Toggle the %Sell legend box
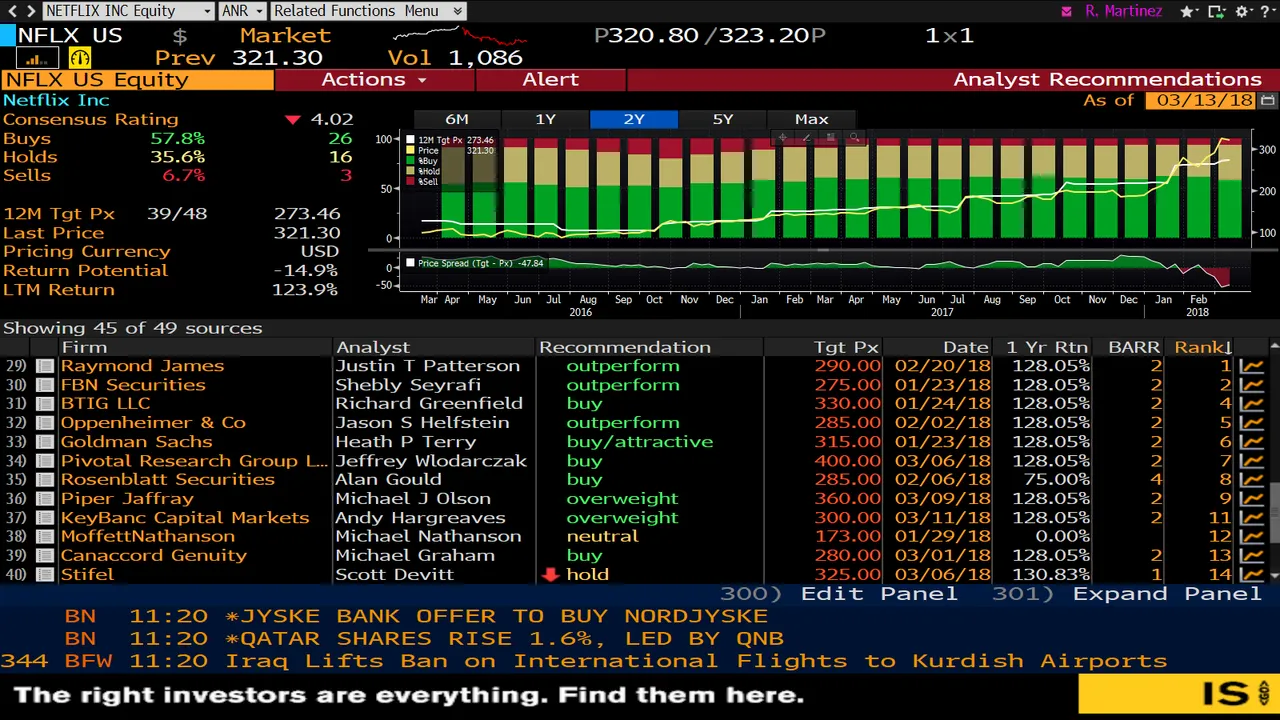 [x=411, y=182]
